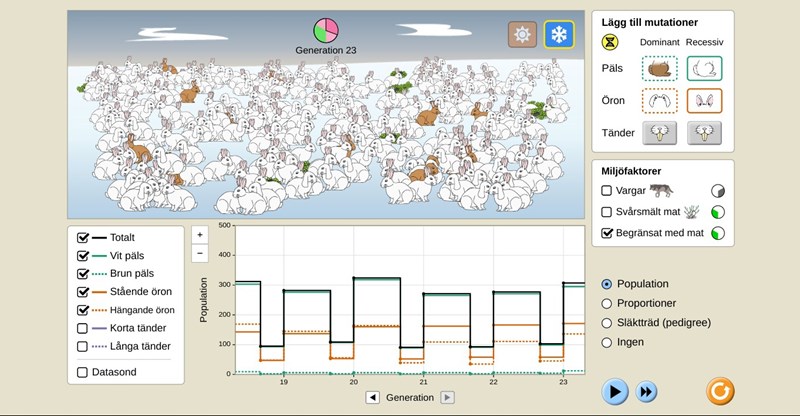
Task: Show Korta tänder line in graph
Action: tap(83, 327)
